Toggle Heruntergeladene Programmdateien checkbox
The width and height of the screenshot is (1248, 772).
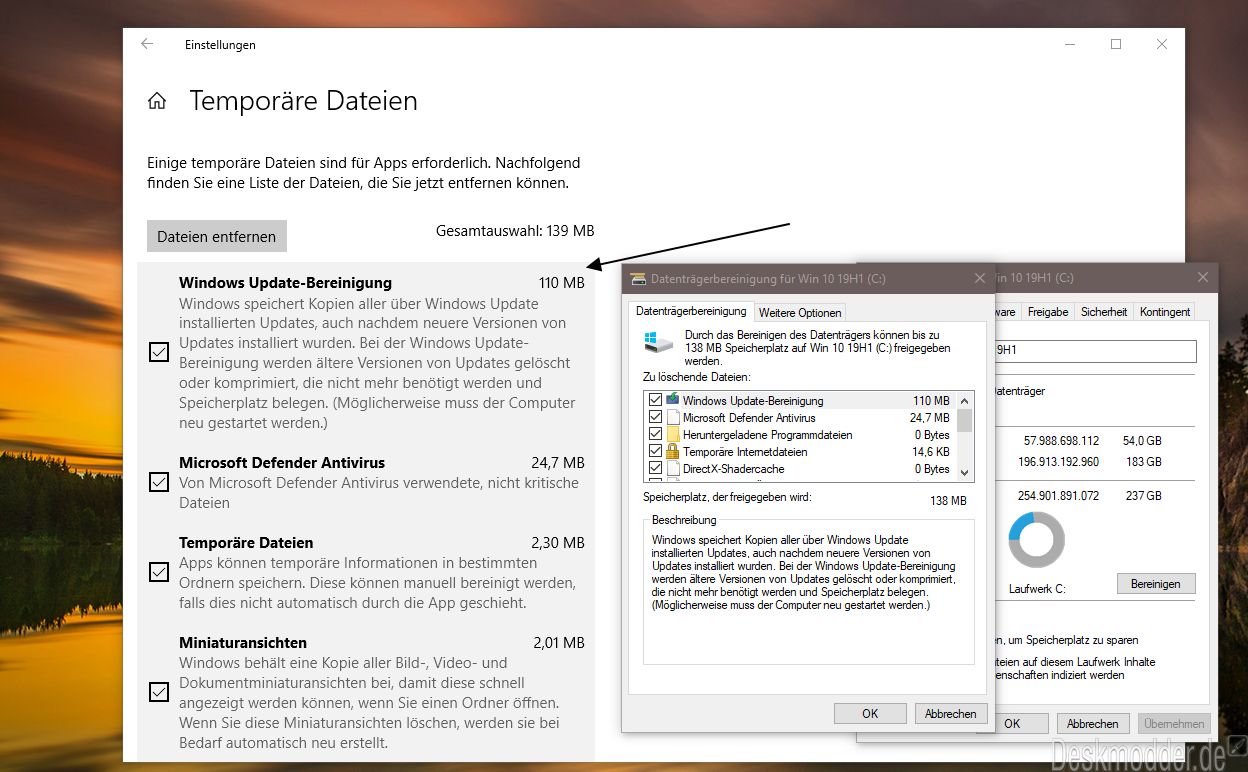coord(655,434)
